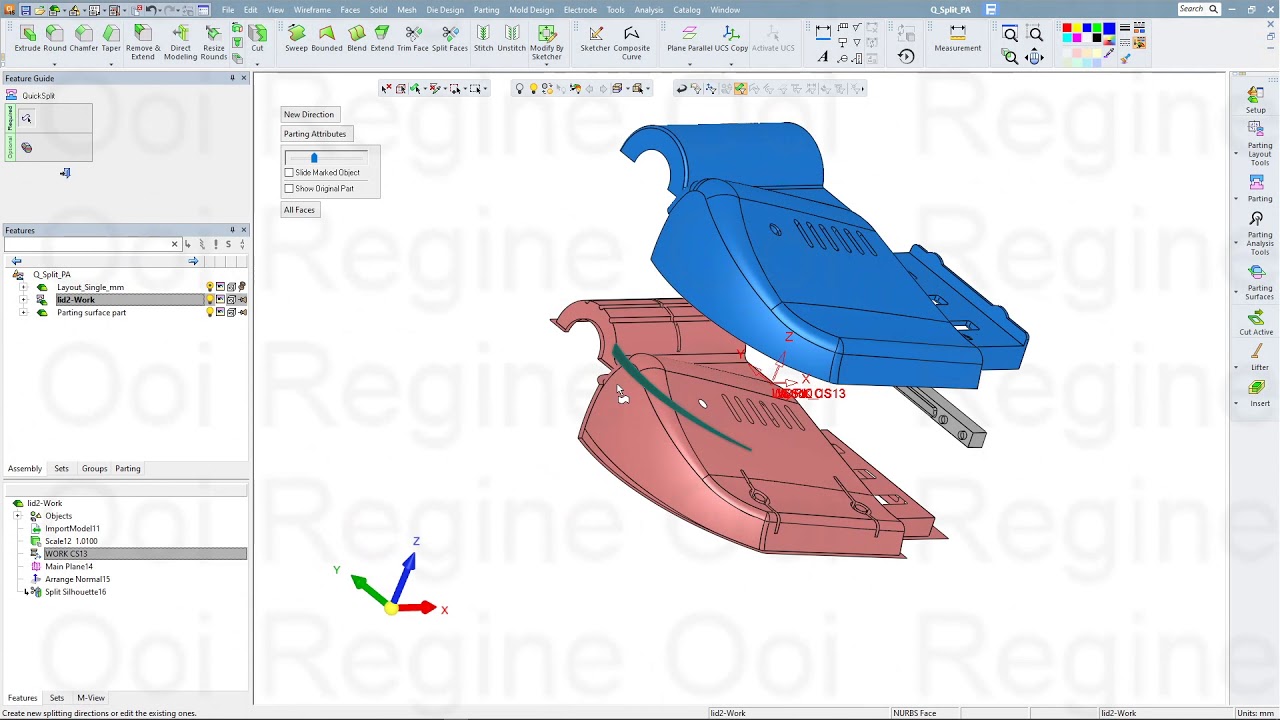Select the Chamfer tool
This screenshot has width=1280, height=720.
tap(84, 39)
